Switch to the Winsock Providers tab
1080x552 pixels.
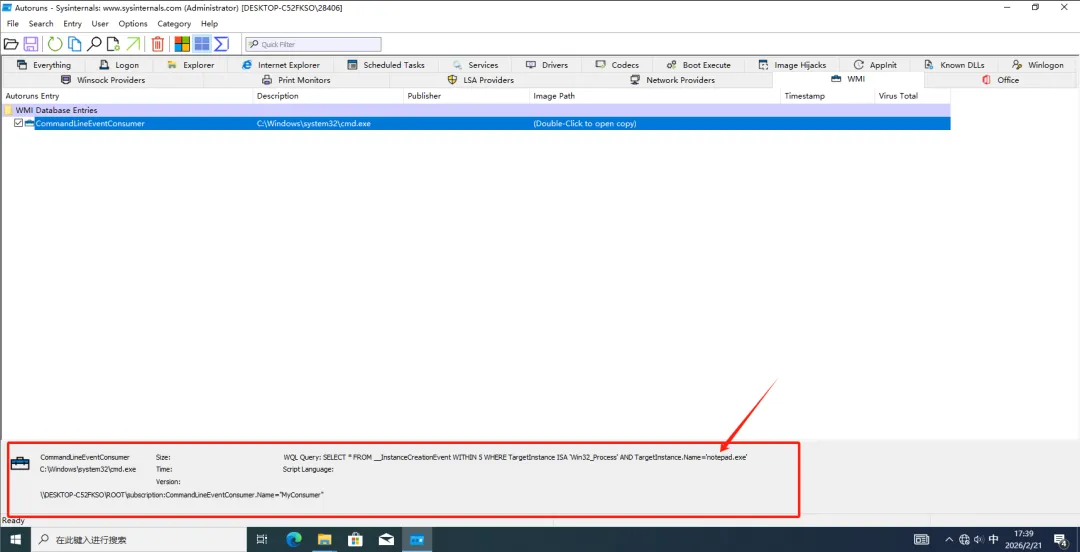(x=103, y=80)
